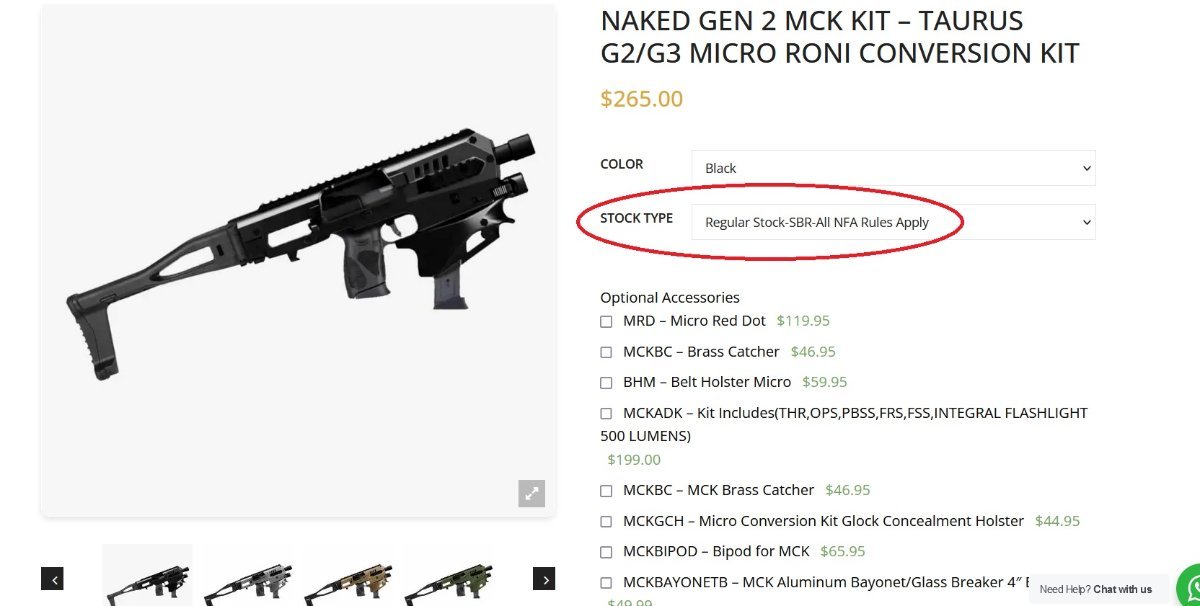The height and width of the screenshot is (606, 1200).
Task: Check the BHM – Belt Holster Micro box
Action: point(606,382)
